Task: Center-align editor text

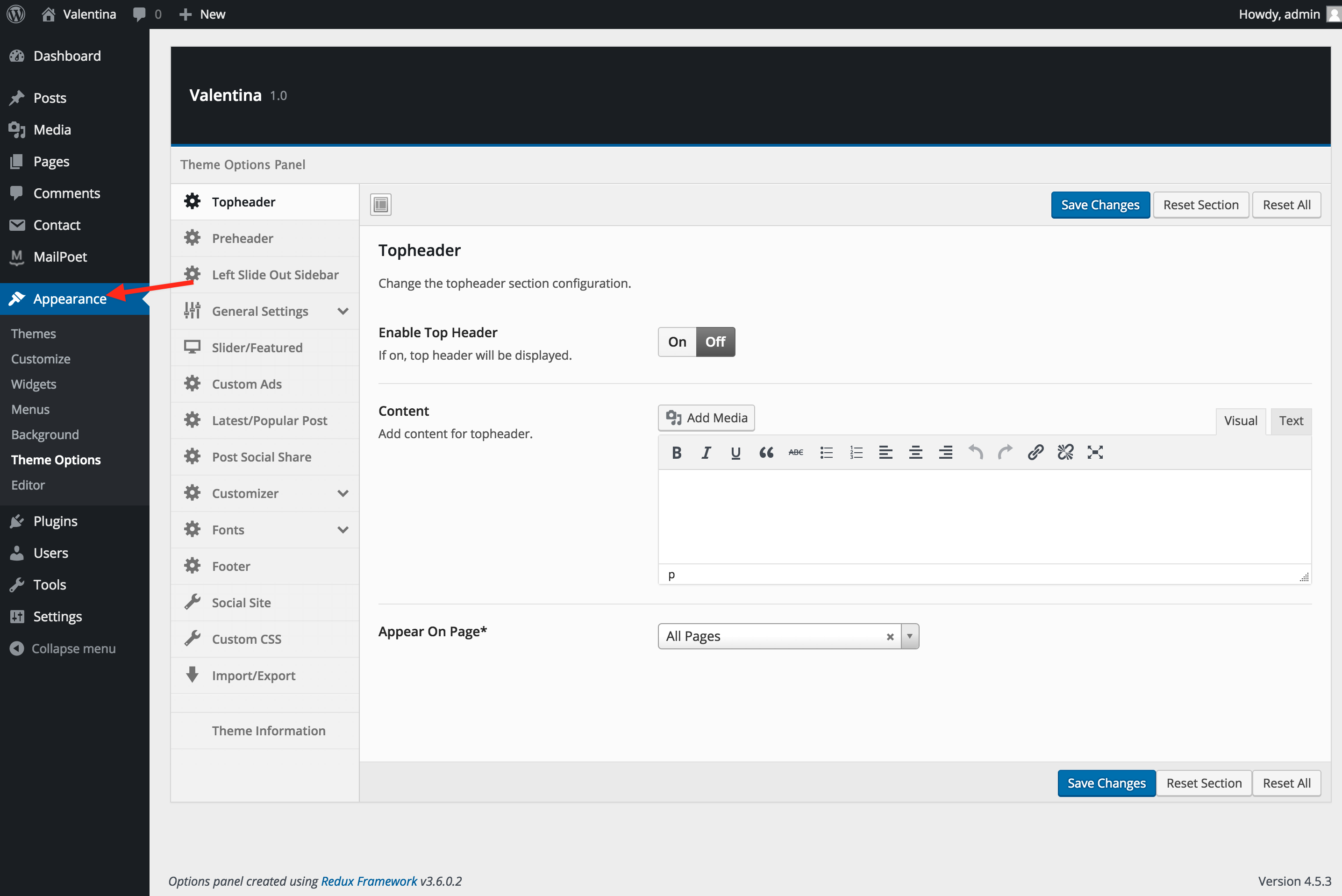Action: click(x=916, y=453)
